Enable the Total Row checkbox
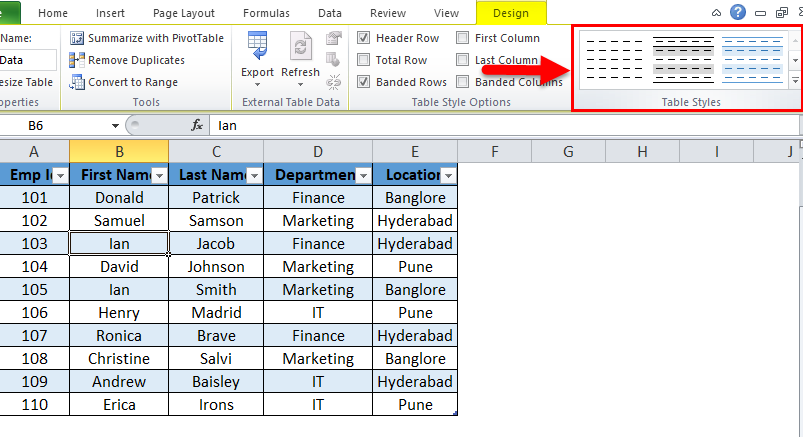 [363, 60]
